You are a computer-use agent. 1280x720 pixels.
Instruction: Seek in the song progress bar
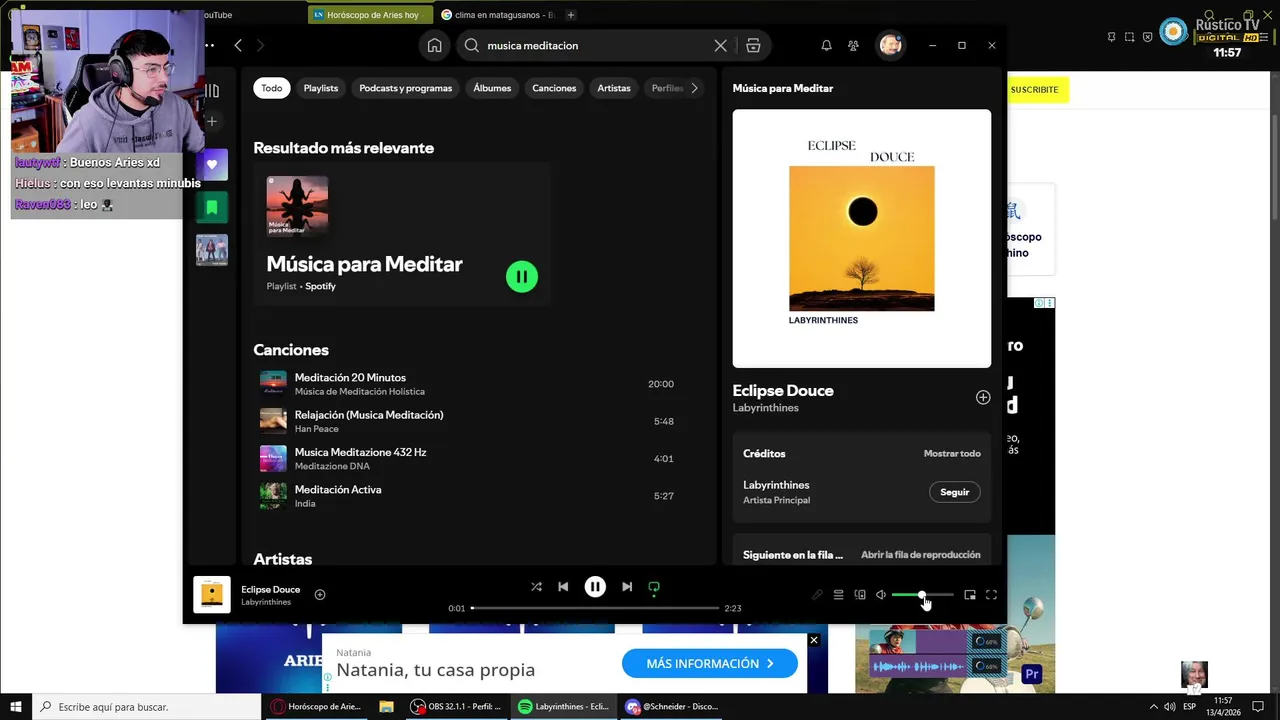click(595, 608)
